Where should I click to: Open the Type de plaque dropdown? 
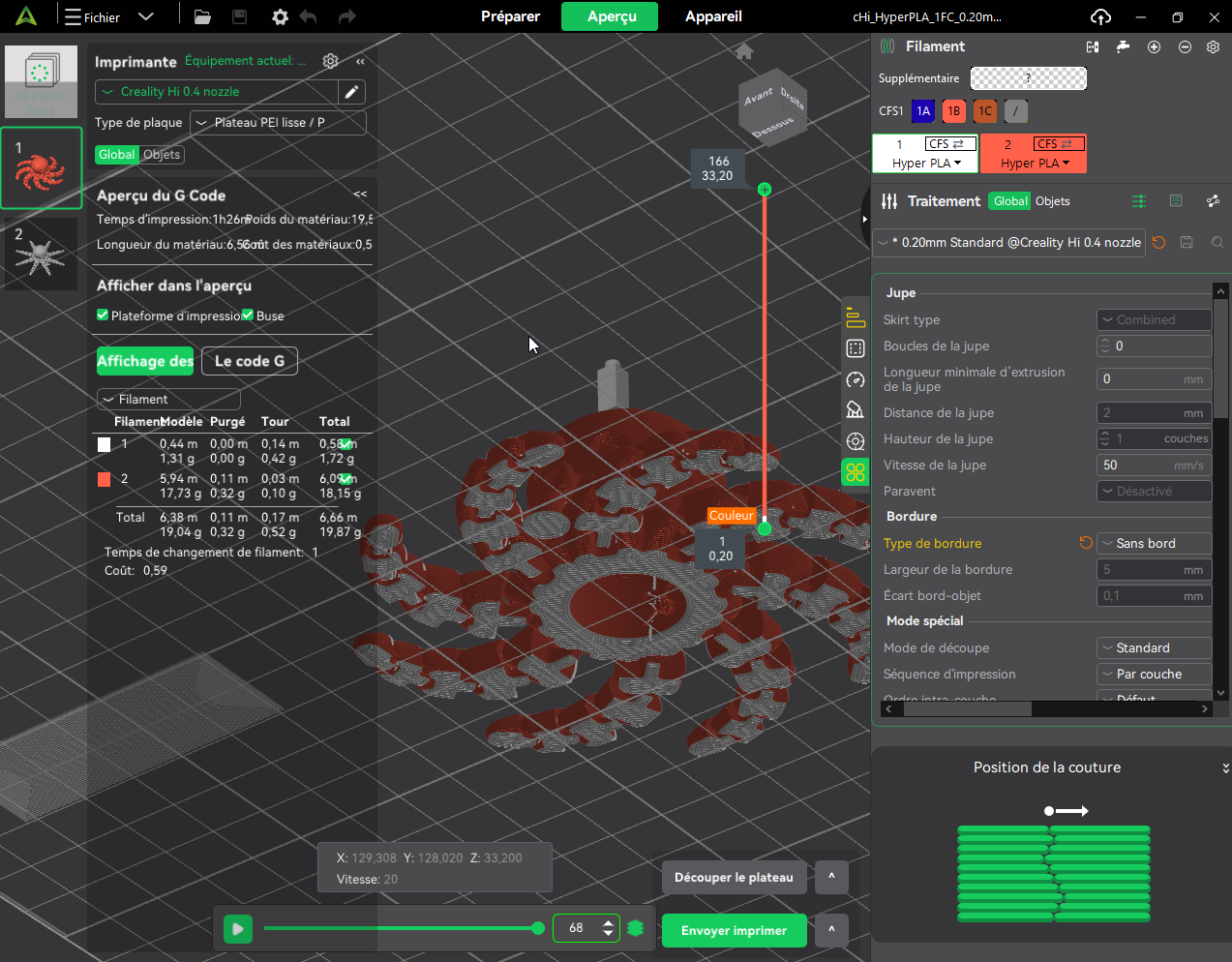pos(279,123)
